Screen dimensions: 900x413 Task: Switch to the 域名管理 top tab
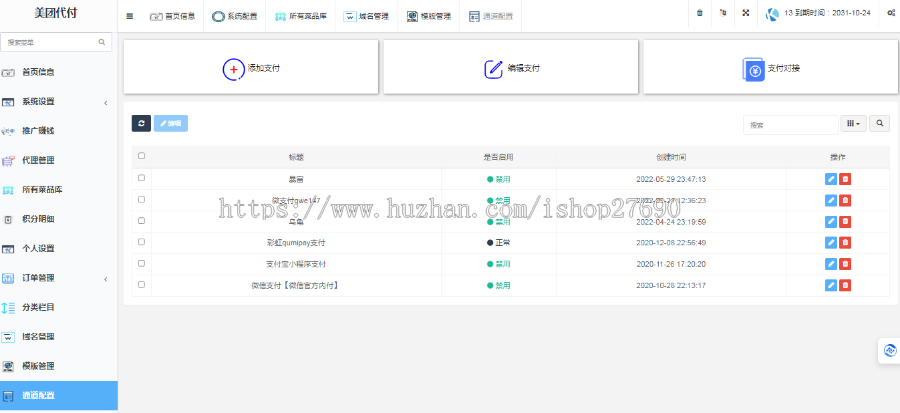coord(366,16)
